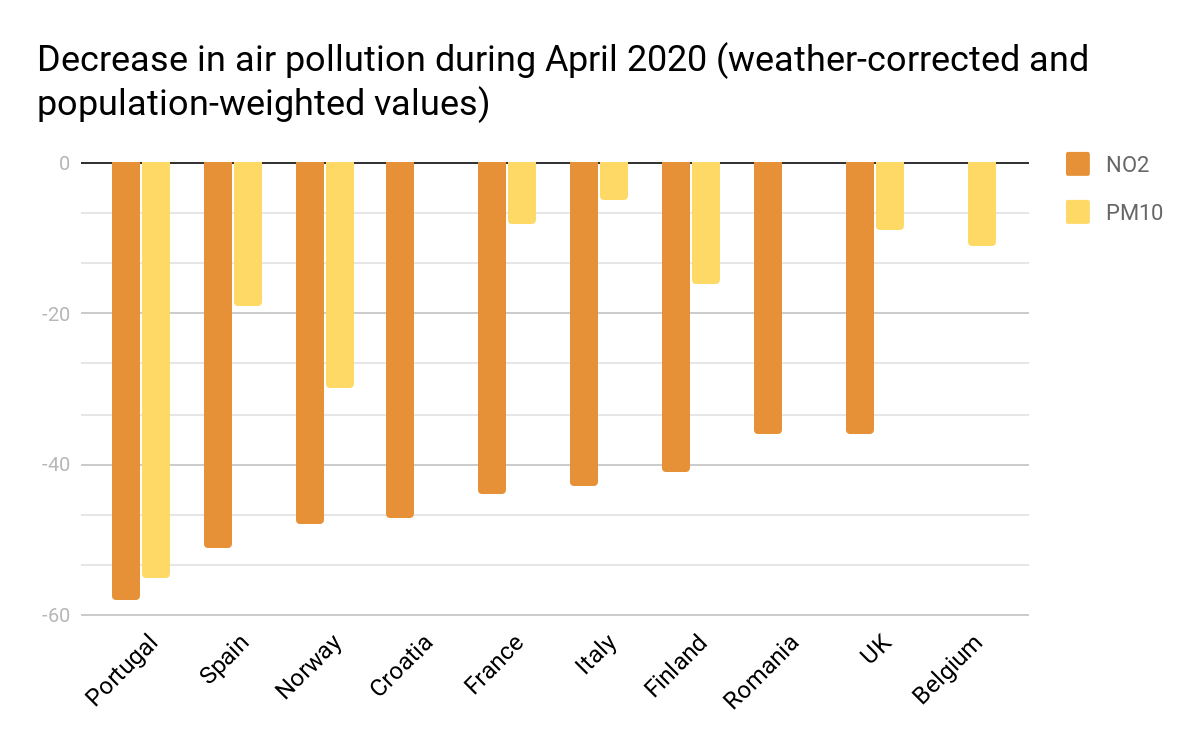
Task: Click the PM10 yellow legend swatch
Action: 1077,212
